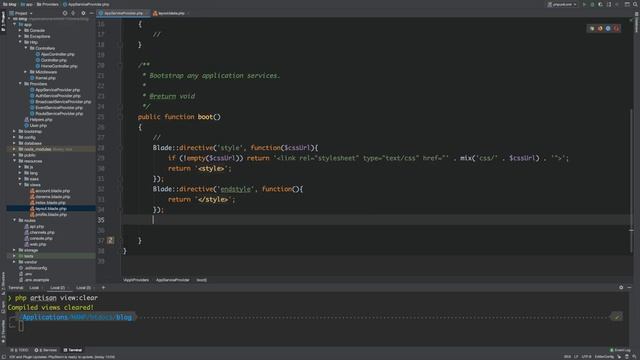Select layout.blade.php in project tree
The image size is (640, 360).
click(x=48, y=209)
